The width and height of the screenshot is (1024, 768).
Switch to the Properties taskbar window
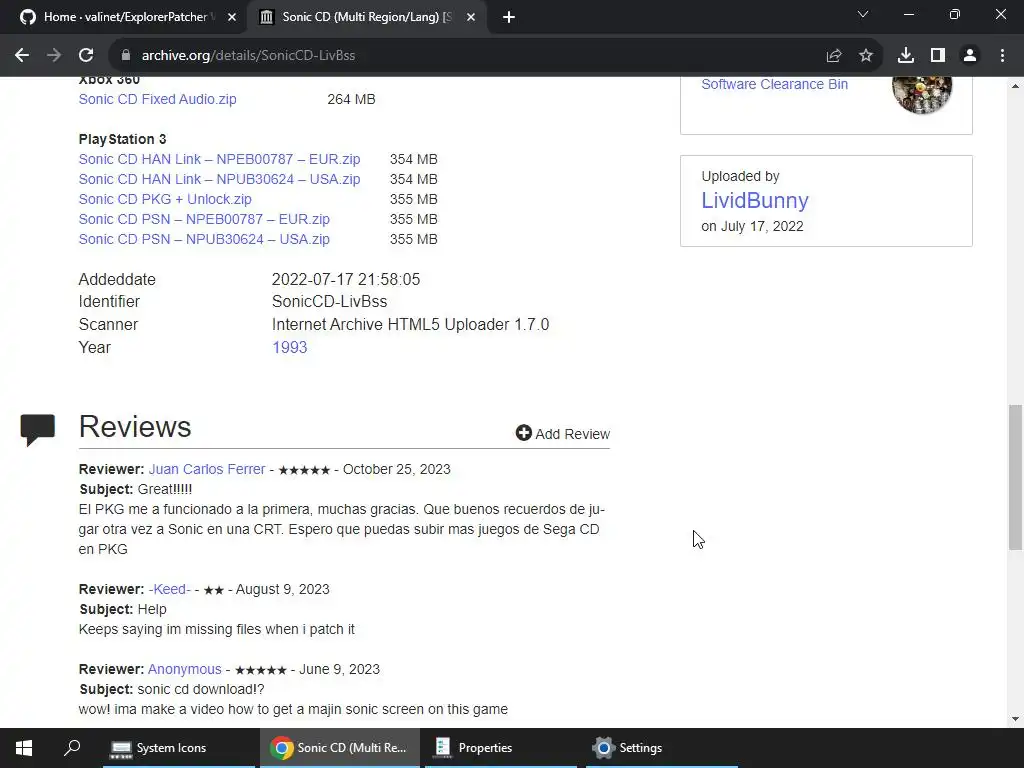pyautogui.click(x=501, y=748)
